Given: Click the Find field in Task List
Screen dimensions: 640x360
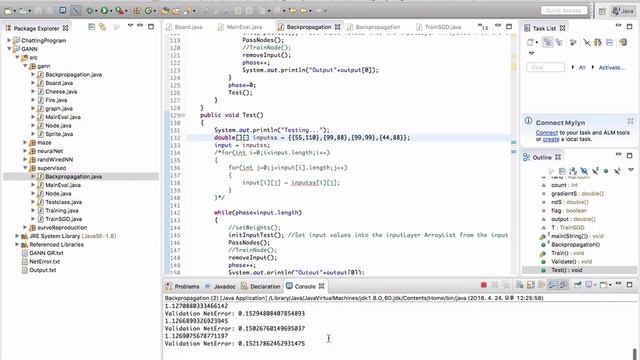Looking at the screenshot, I should coord(545,67).
